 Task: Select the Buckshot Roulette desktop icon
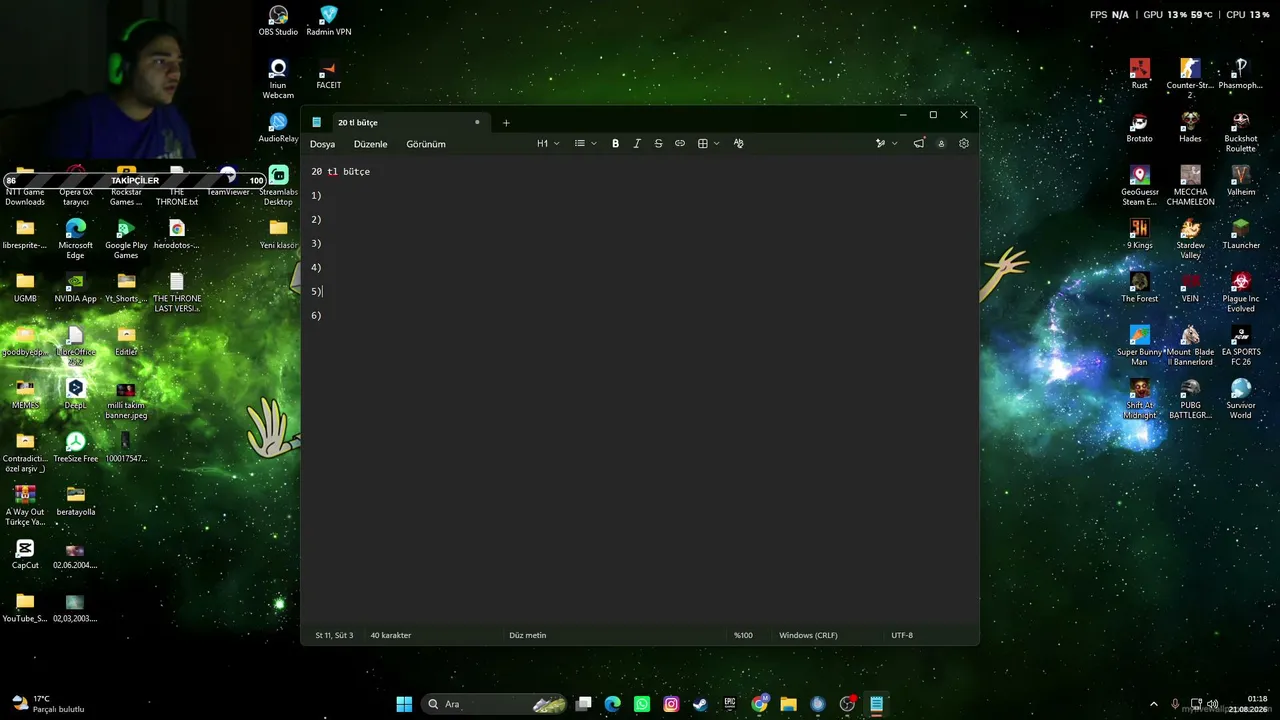(1240, 132)
